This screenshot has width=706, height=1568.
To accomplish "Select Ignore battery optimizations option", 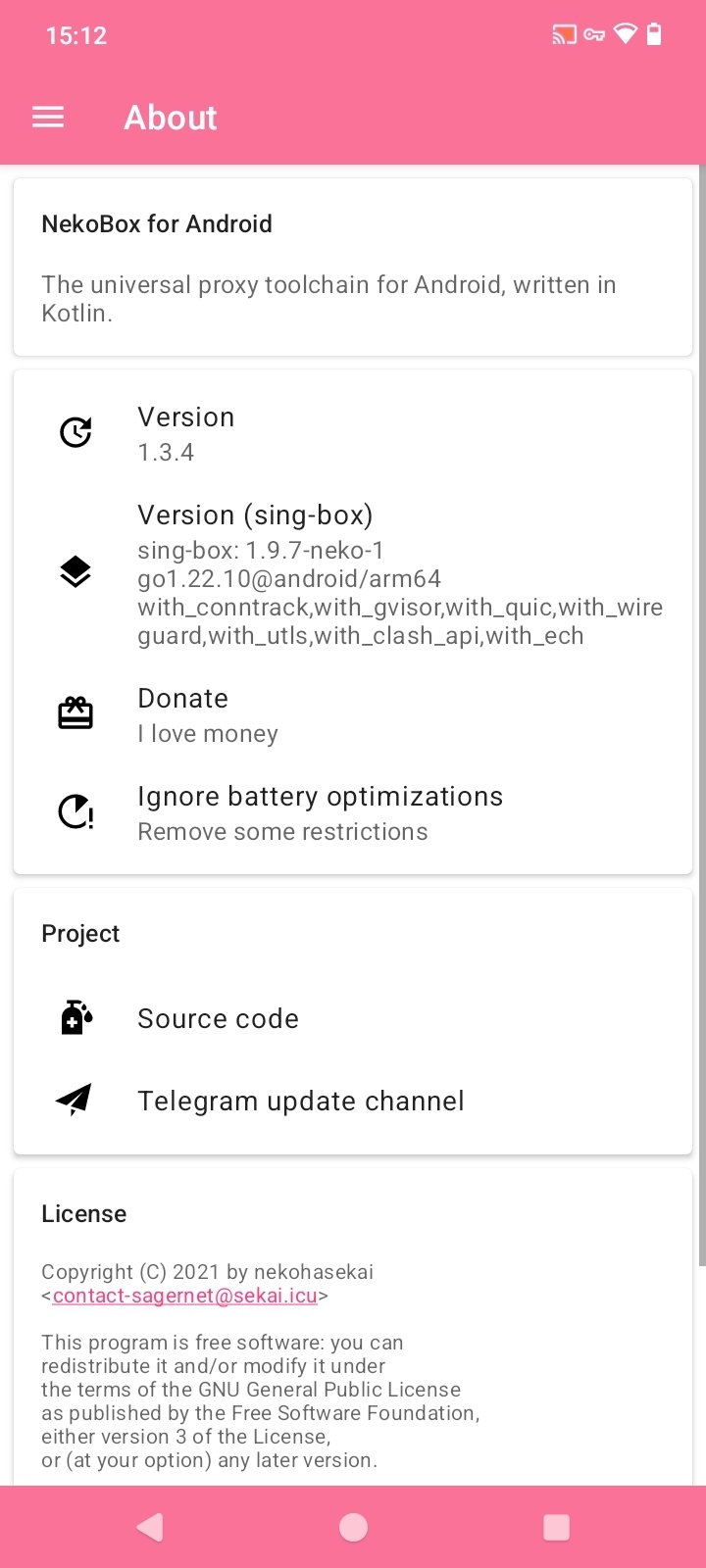I will coord(320,812).
